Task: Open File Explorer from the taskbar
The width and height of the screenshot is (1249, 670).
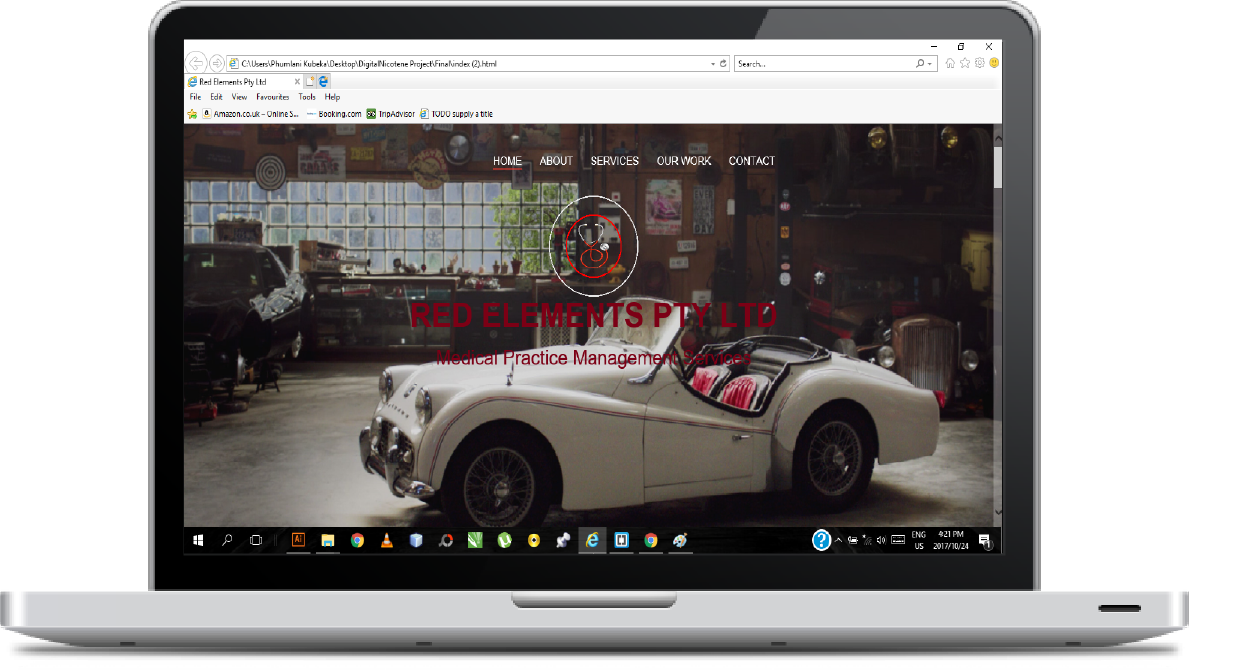Action: pyautogui.click(x=327, y=540)
